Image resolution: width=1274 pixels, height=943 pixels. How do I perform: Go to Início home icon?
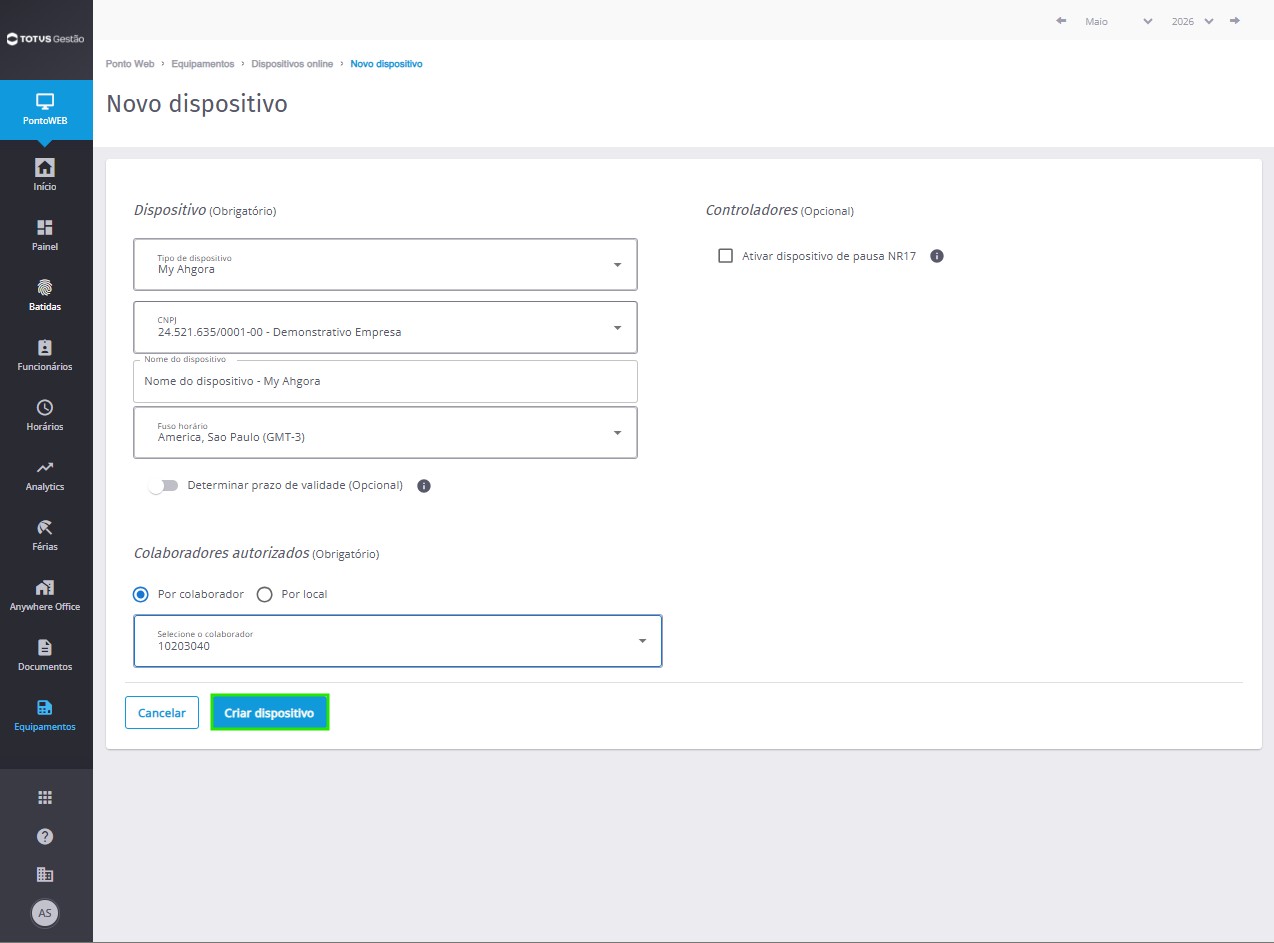(44, 167)
